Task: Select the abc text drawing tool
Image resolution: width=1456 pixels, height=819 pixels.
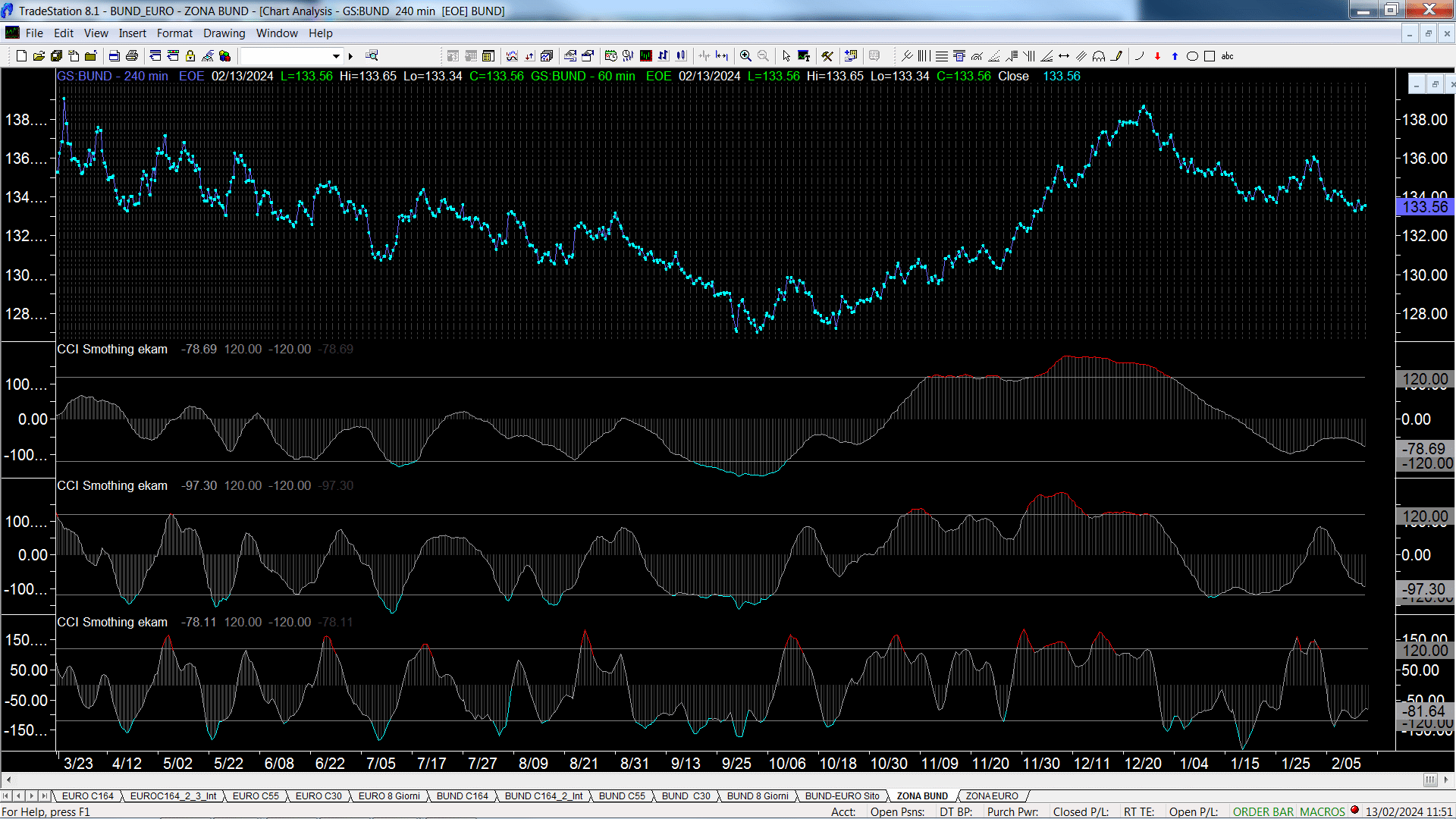Action: 1227,56
